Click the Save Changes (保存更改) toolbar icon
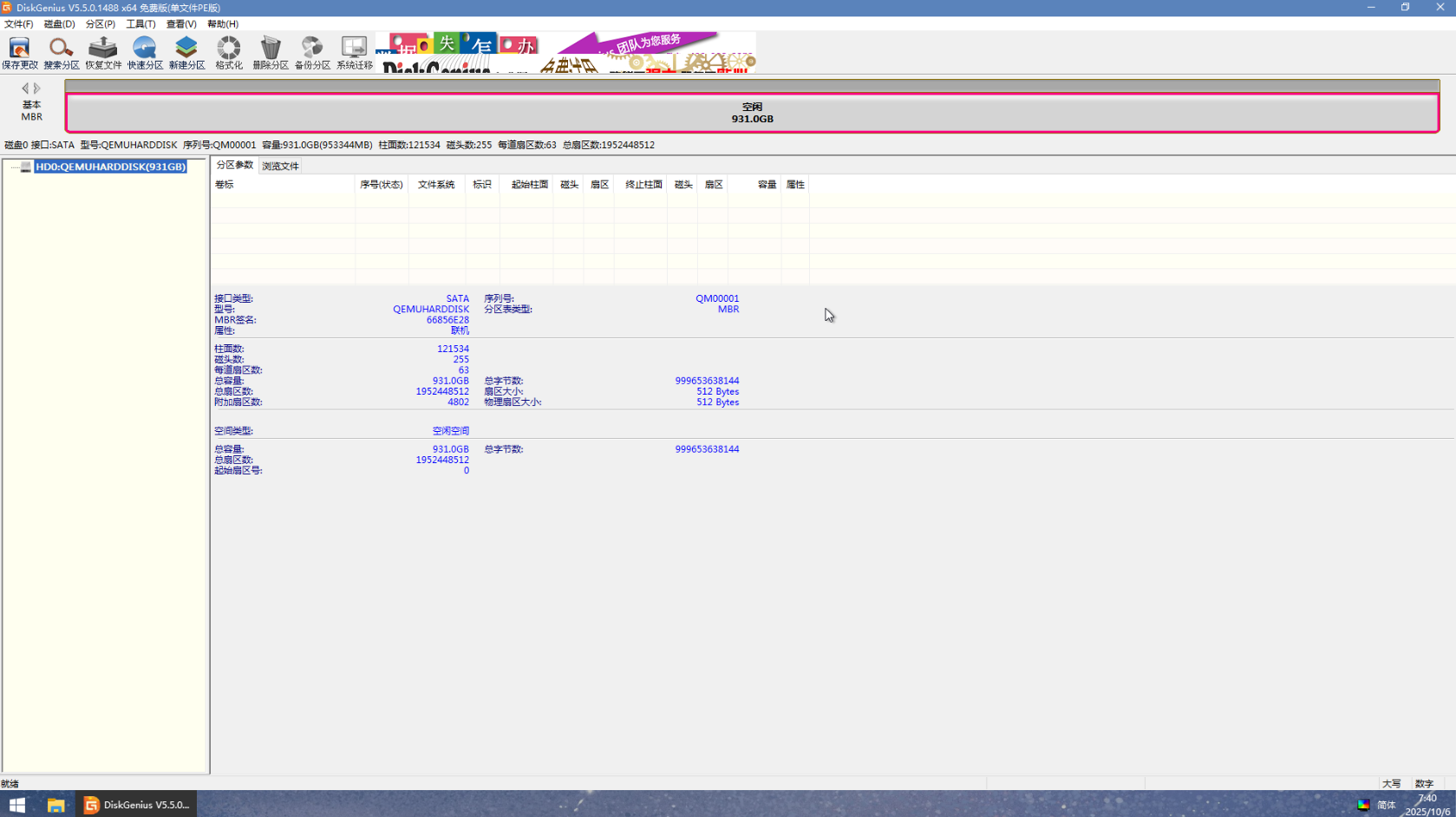This screenshot has height=817, width=1456. tap(19, 52)
